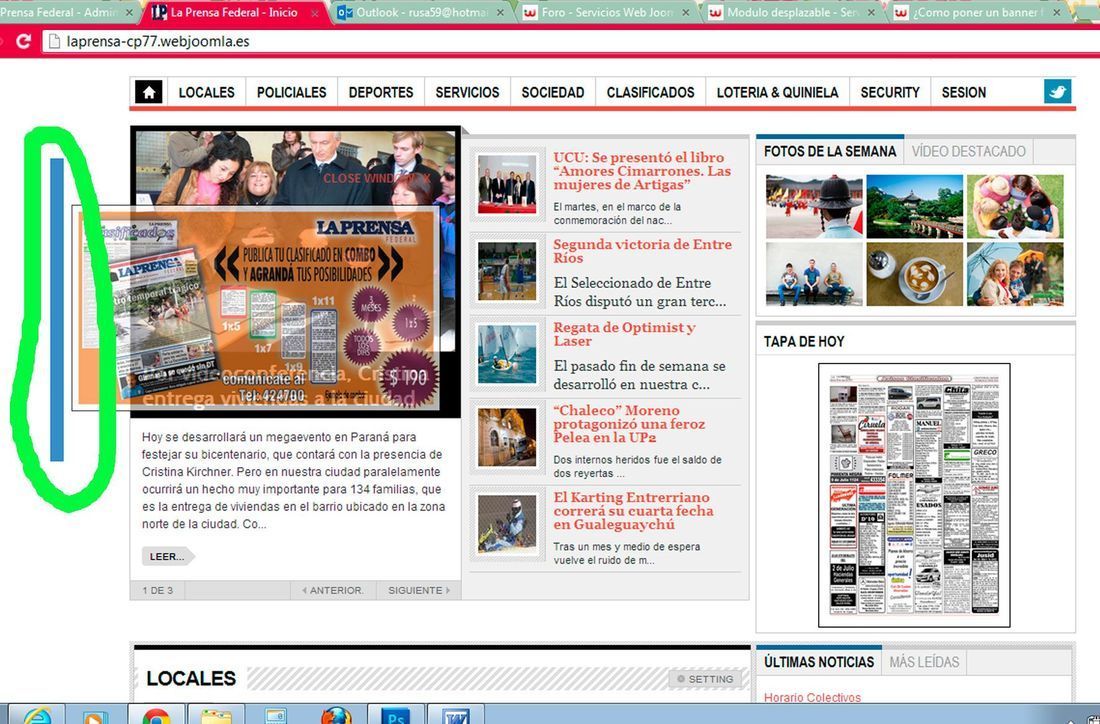
Task: Open the LOCALES menu
Action: pos(206,93)
